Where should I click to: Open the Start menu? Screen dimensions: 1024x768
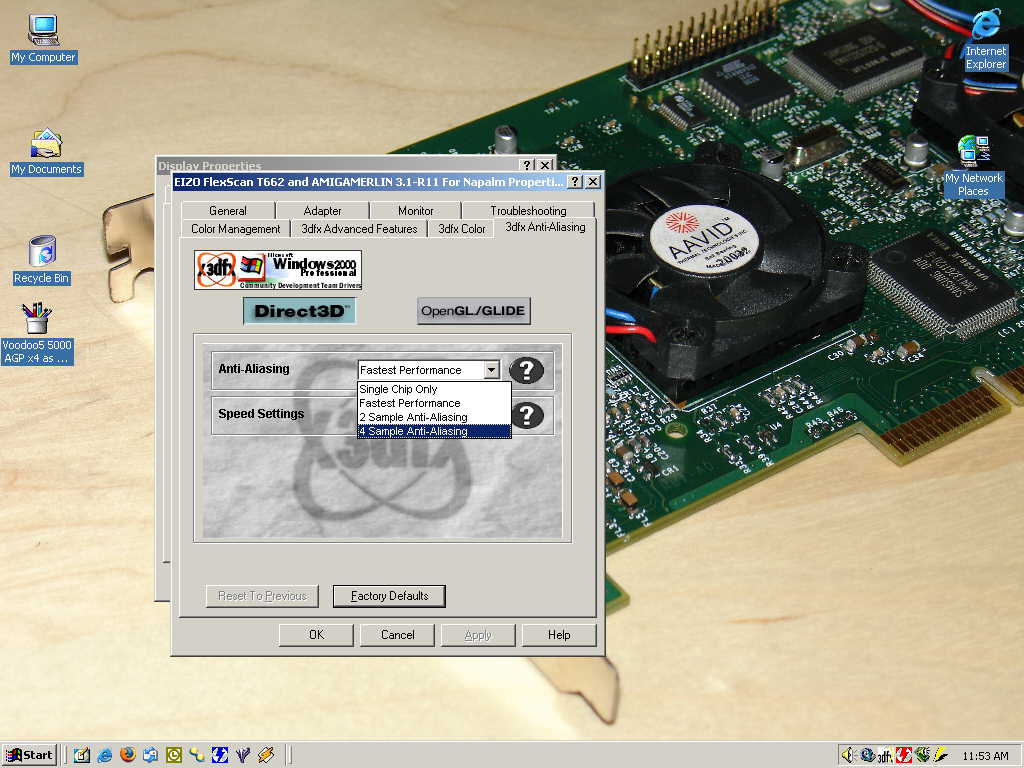pos(30,756)
